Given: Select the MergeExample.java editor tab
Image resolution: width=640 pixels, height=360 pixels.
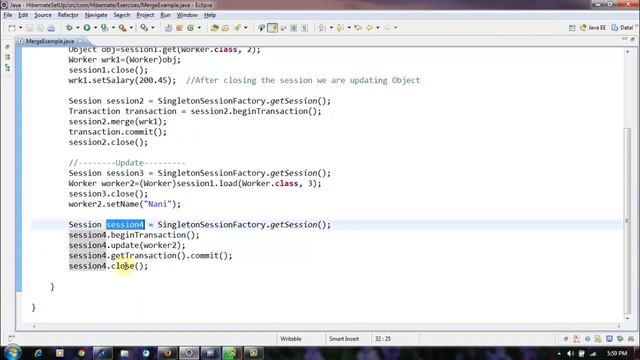Looking at the screenshot, I should [49, 41].
